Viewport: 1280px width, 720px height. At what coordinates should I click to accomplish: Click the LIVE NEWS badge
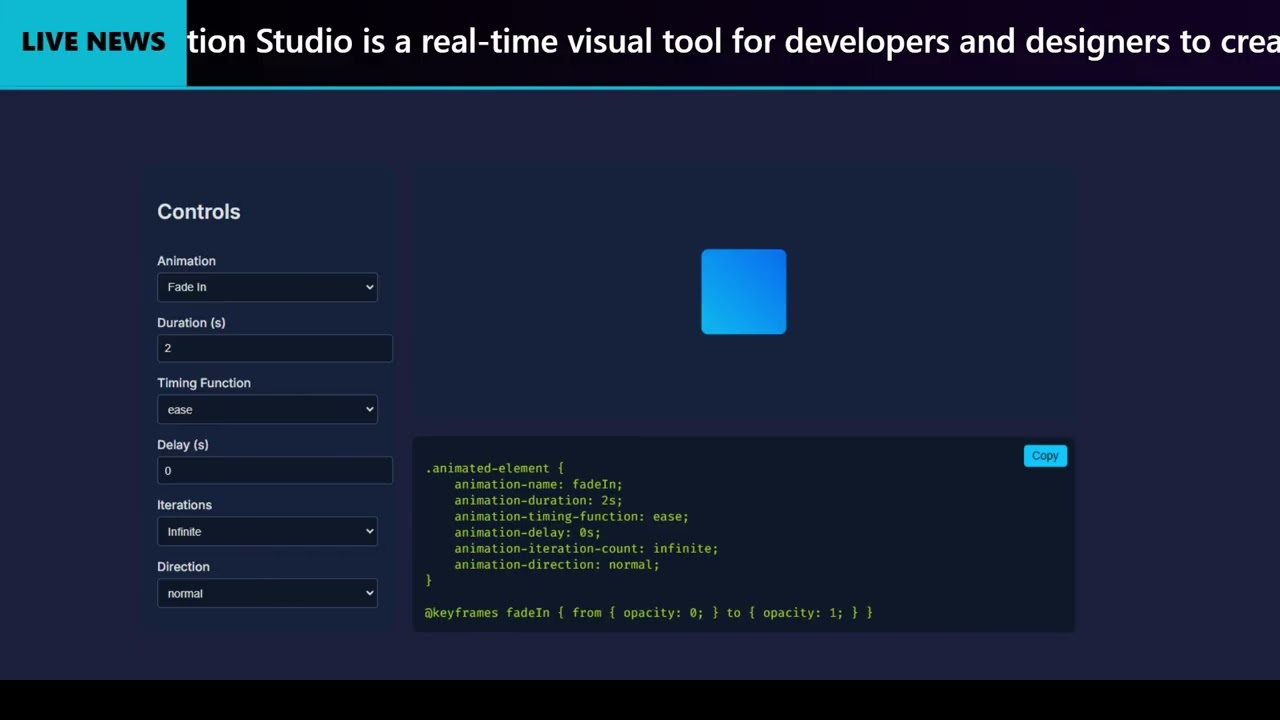pos(93,42)
